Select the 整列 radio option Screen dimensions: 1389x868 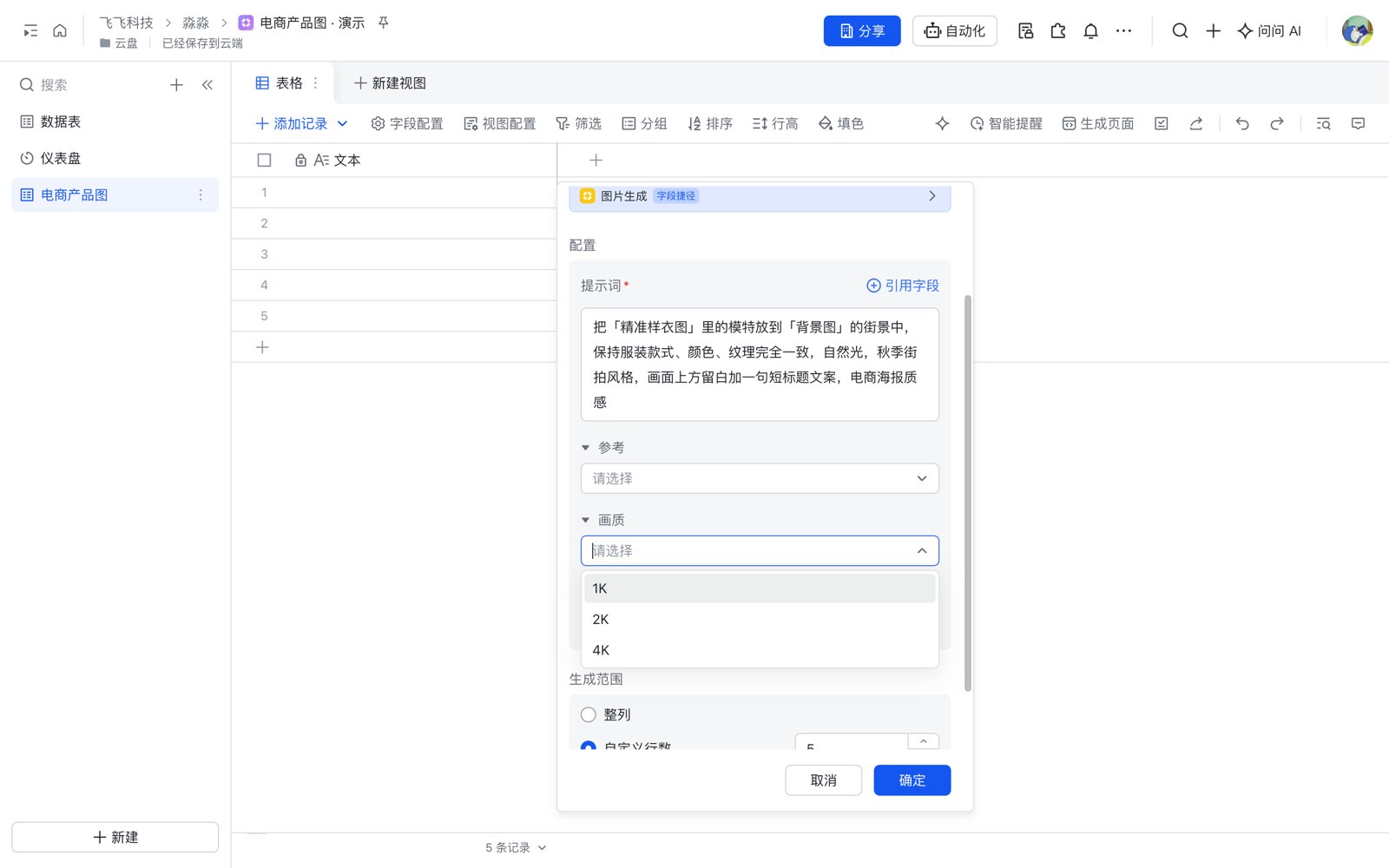(x=589, y=714)
